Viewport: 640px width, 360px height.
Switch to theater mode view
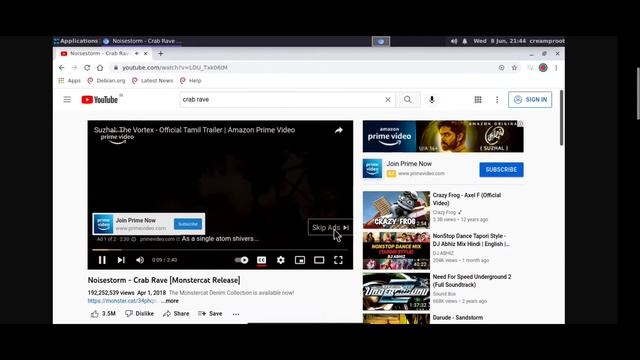point(319,260)
